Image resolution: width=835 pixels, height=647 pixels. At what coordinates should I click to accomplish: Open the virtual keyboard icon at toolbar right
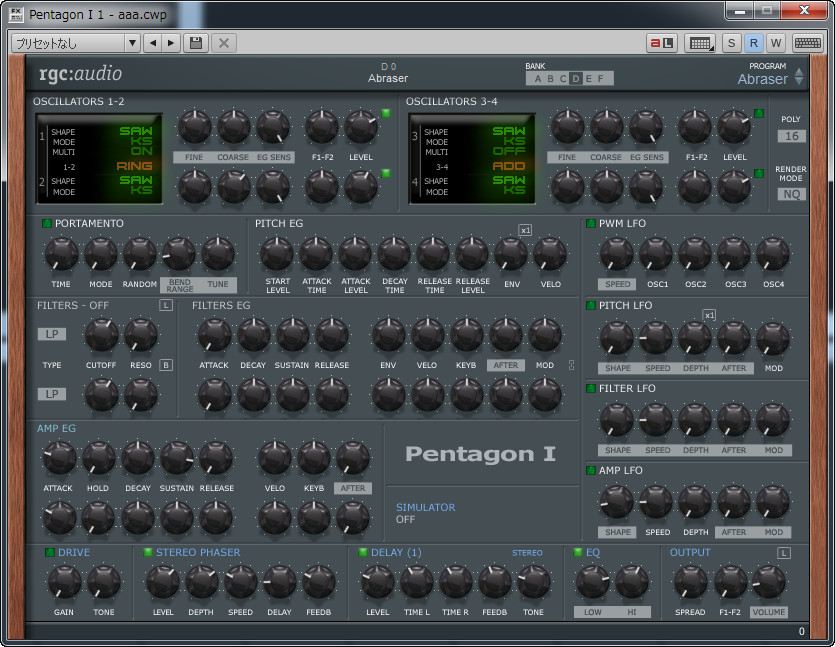click(x=807, y=43)
